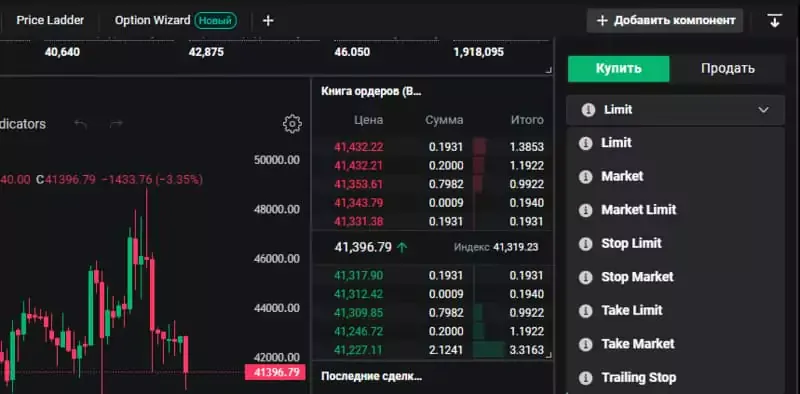Click total 3.3163 in bid rows

(x=527, y=351)
